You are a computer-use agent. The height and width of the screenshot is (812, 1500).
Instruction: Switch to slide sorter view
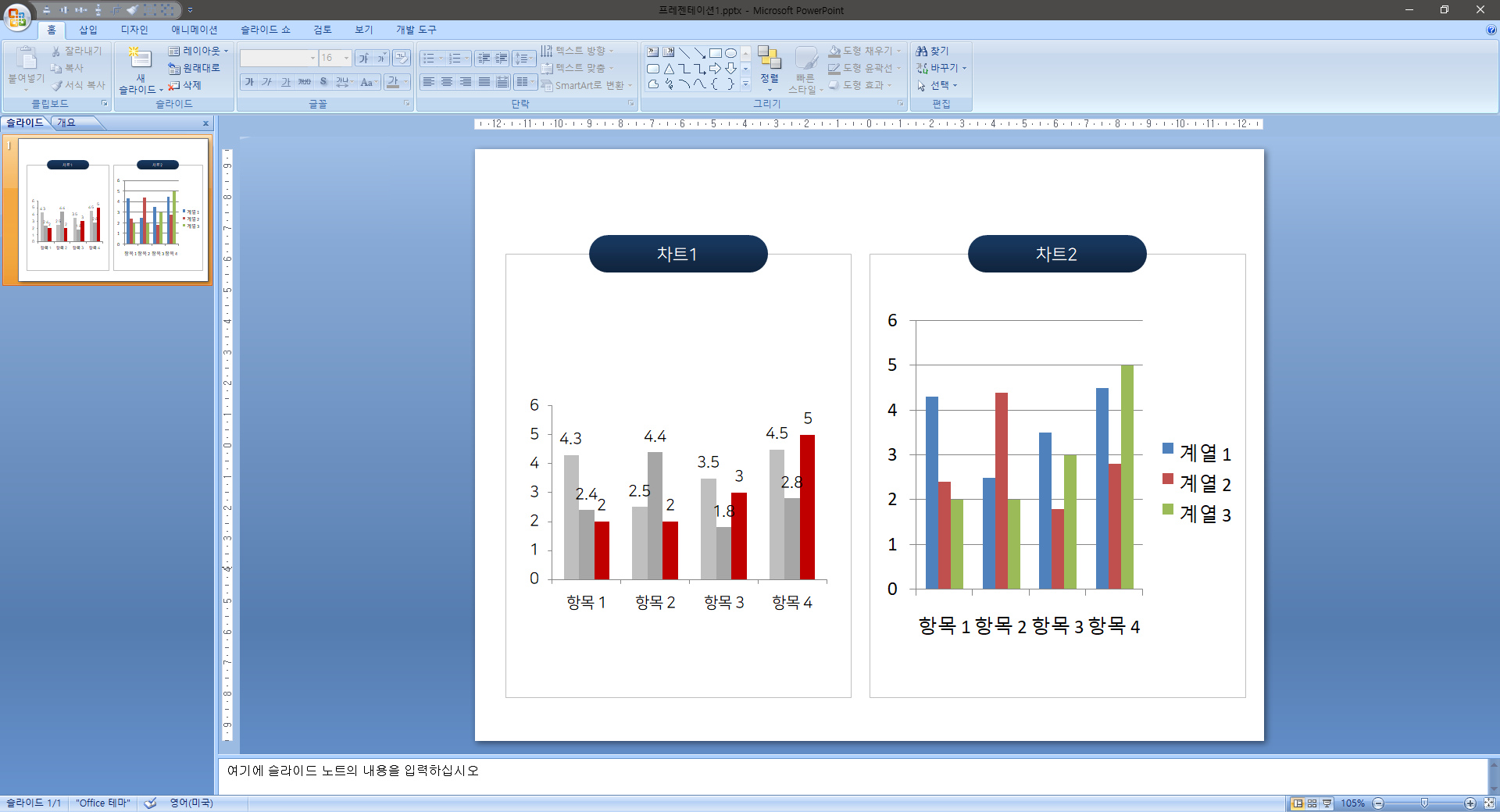[x=1312, y=803]
